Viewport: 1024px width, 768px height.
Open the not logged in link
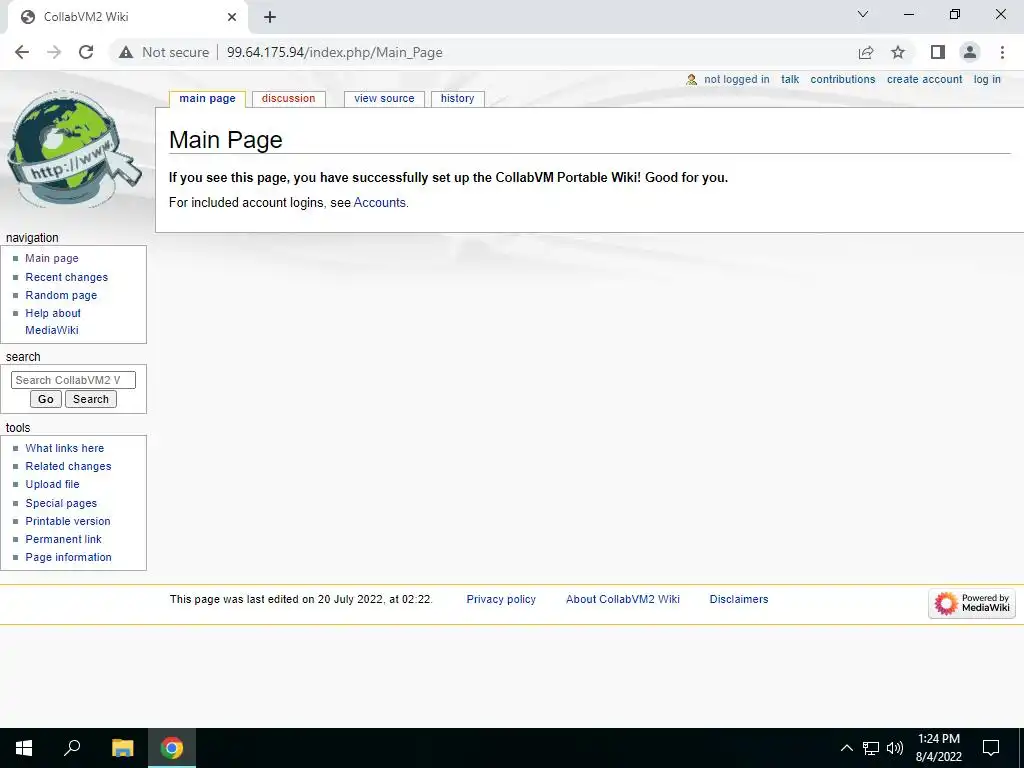tap(736, 80)
